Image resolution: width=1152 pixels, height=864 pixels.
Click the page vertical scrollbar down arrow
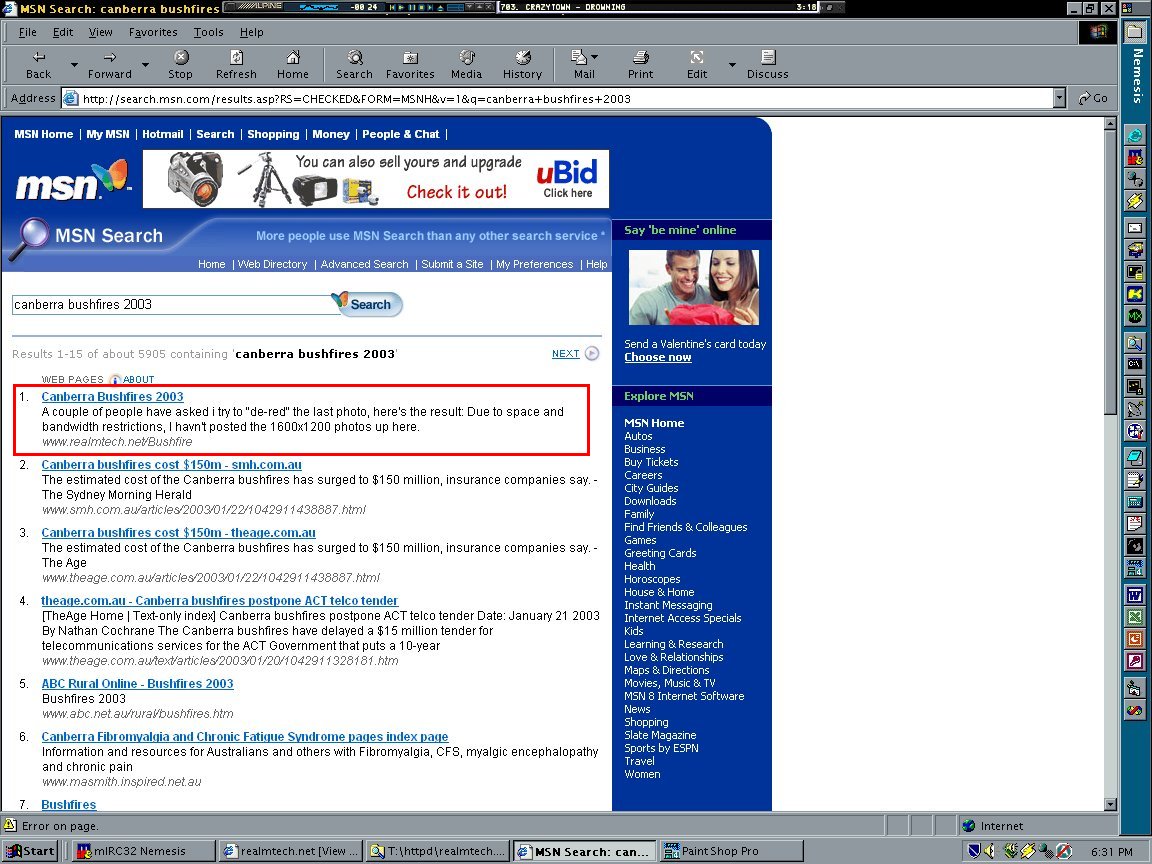[1110, 804]
